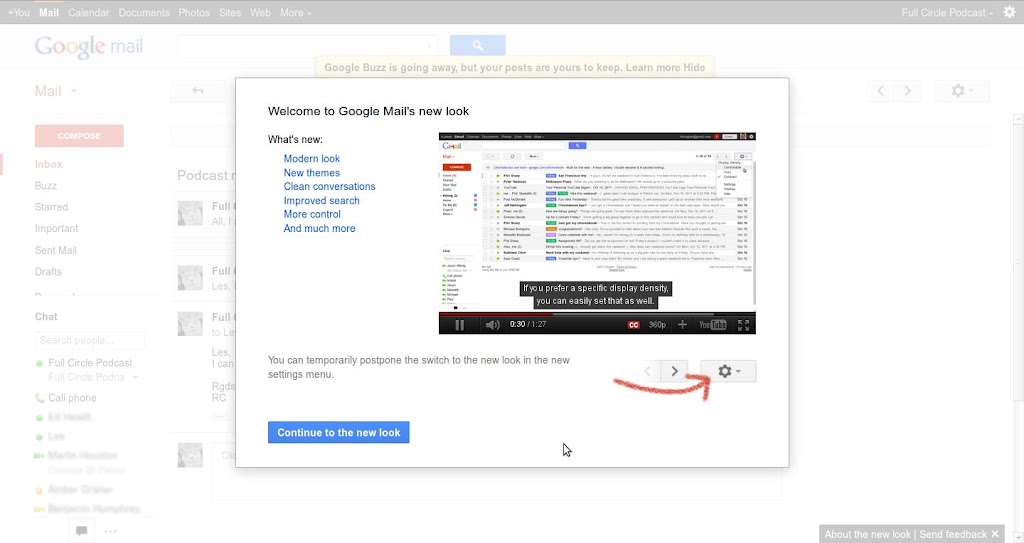The width and height of the screenshot is (1024, 543).
Task: Pause the welcome video
Action: point(459,325)
